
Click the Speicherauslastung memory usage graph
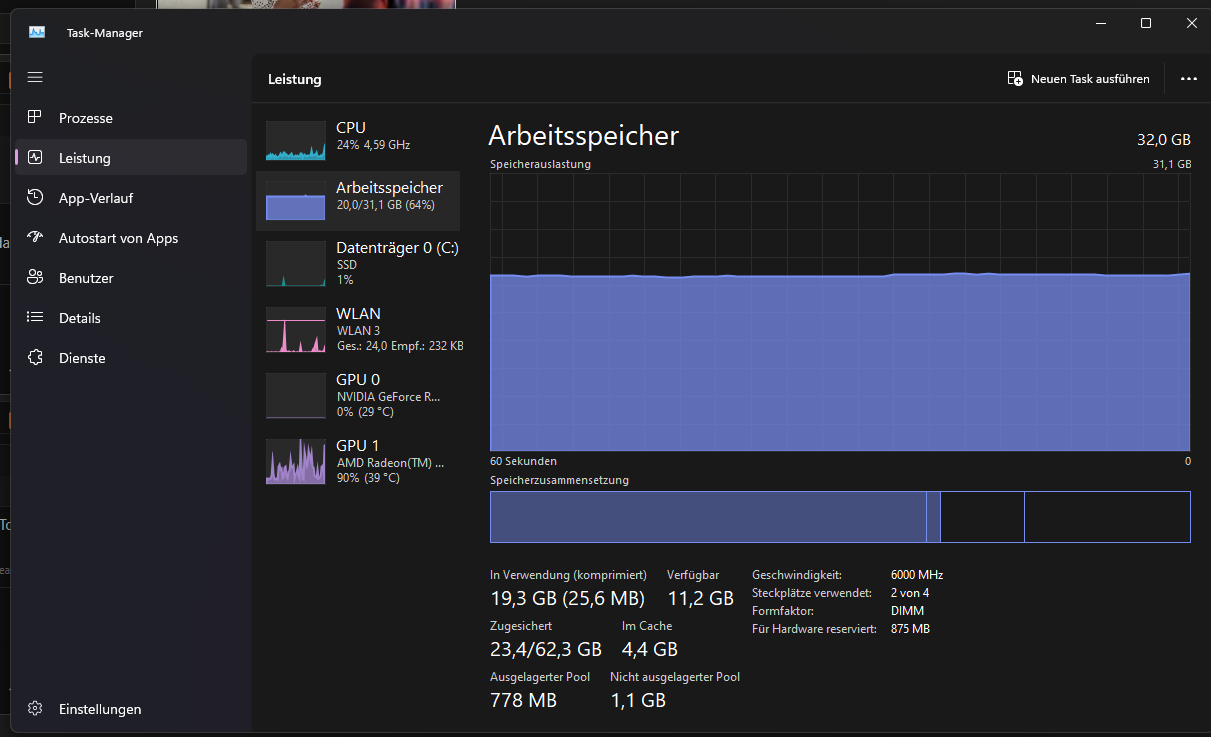pos(840,312)
